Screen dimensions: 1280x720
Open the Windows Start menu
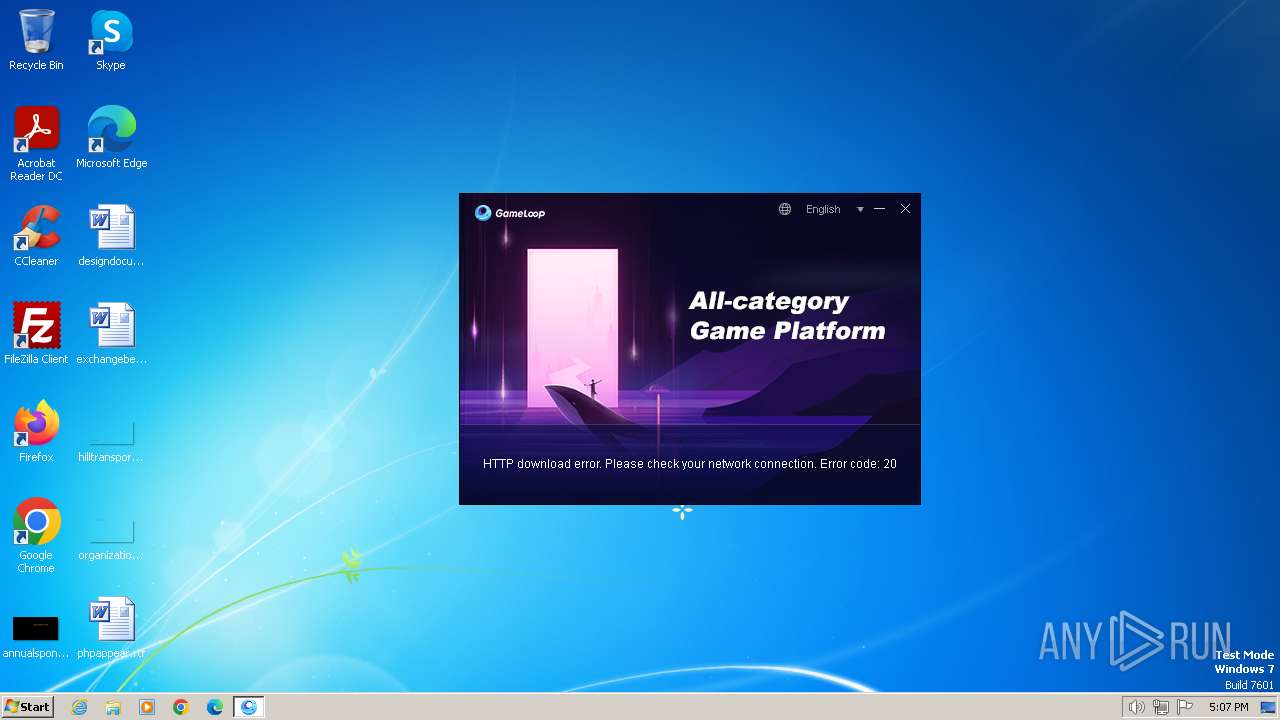tap(27, 706)
